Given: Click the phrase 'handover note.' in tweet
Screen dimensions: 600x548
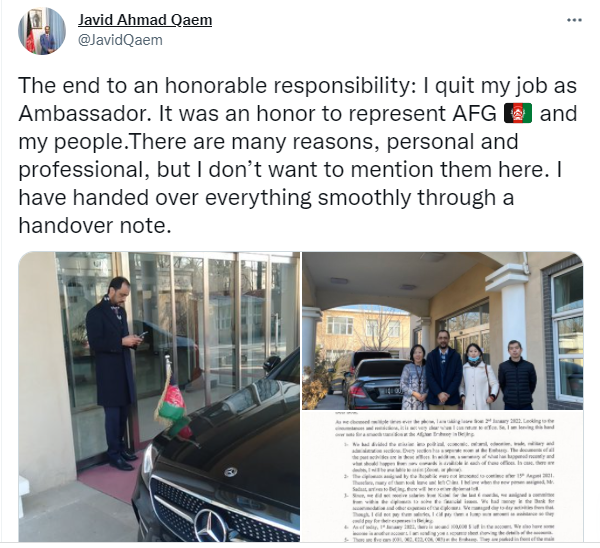Looking at the screenshot, I should click(95, 225).
